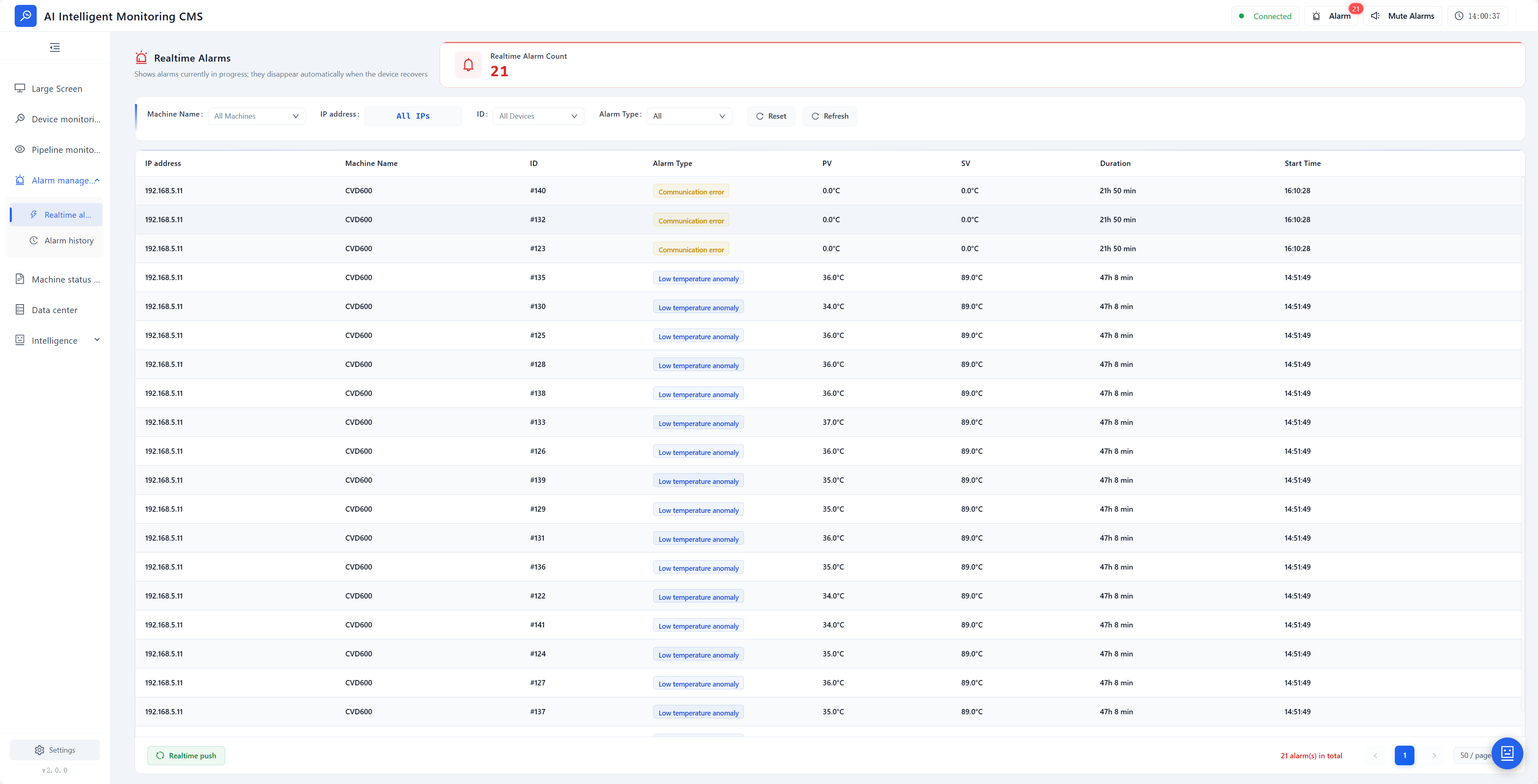Click the ID cell #141
The height and width of the screenshot is (784, 1538).
click(538, 625)
